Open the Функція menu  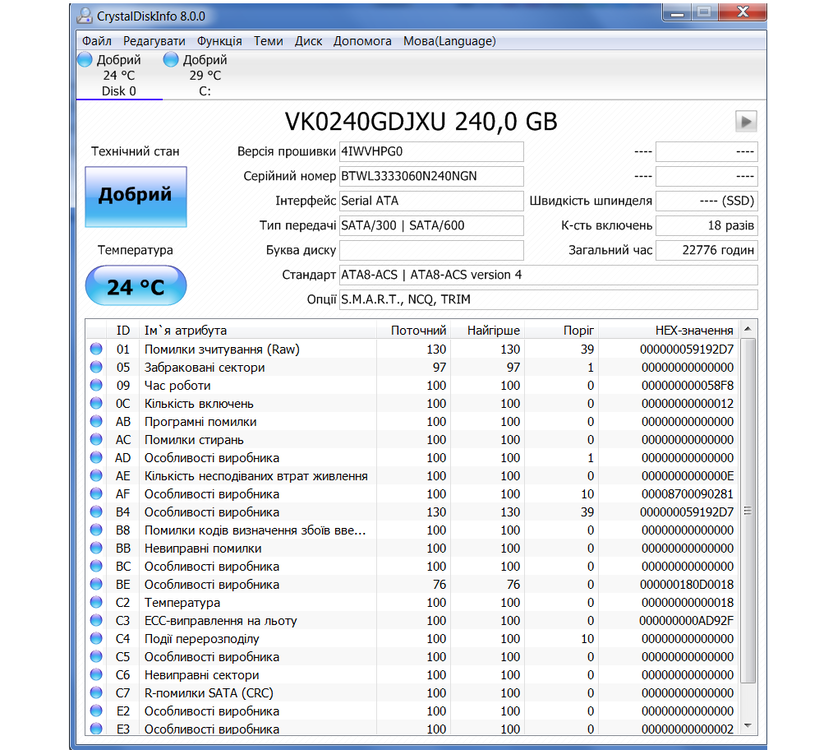[219, 41]
